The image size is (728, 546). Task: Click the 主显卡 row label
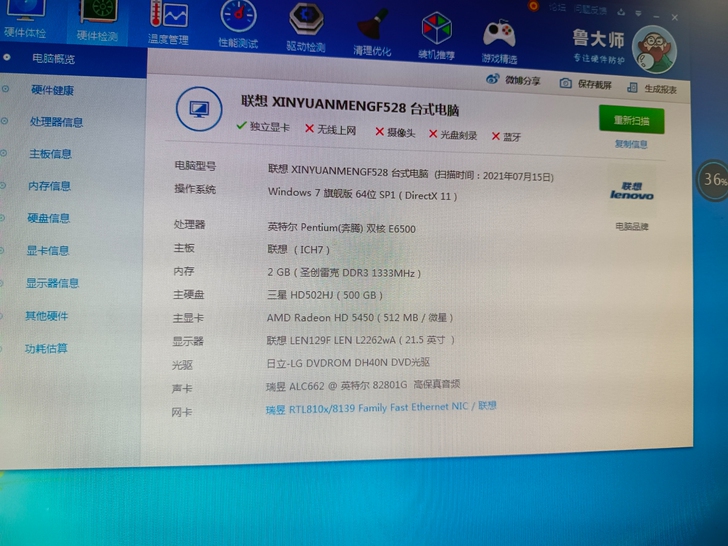pos(188,318)
